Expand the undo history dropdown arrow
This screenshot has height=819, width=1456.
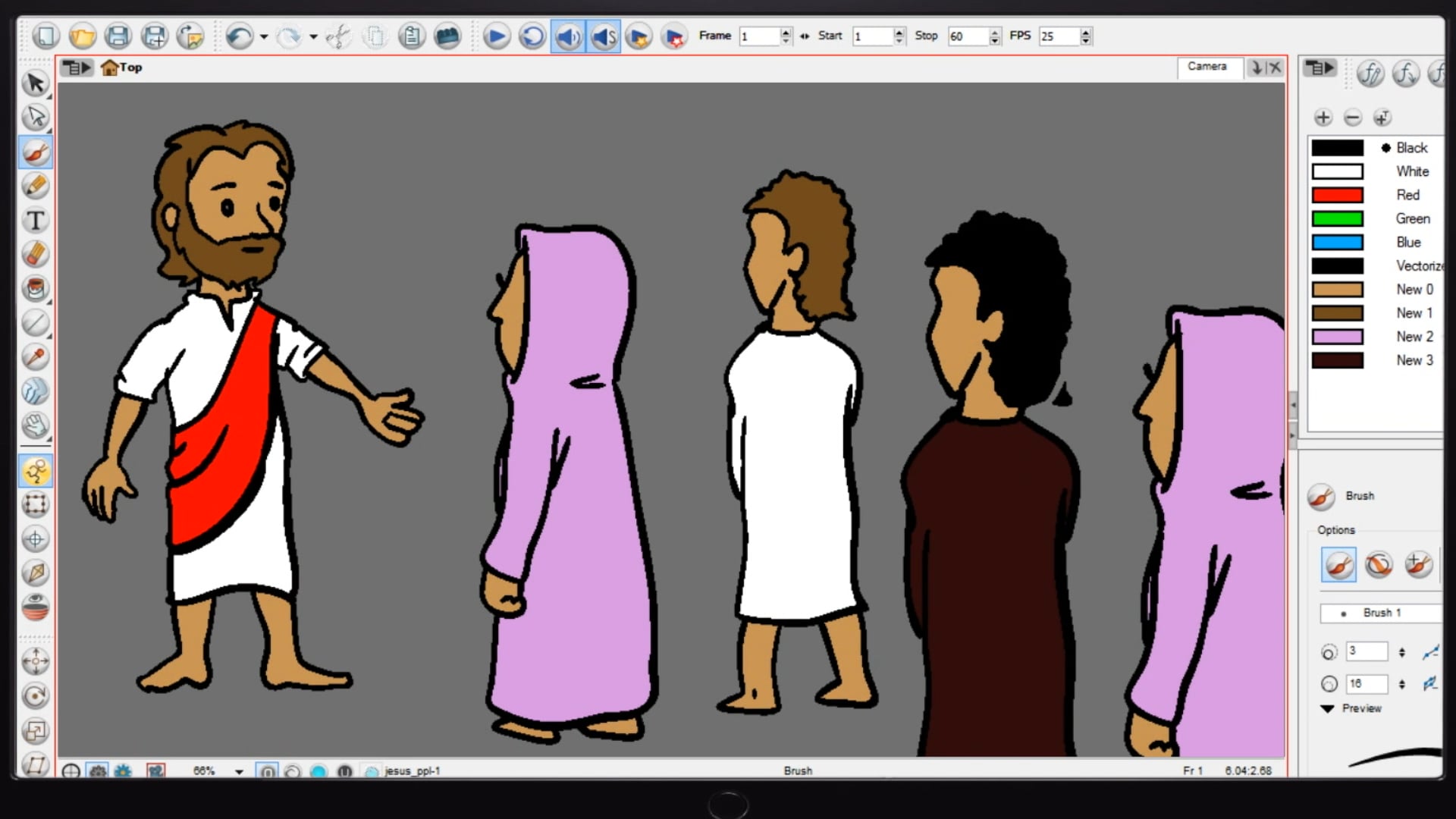(x=264, y=36)
